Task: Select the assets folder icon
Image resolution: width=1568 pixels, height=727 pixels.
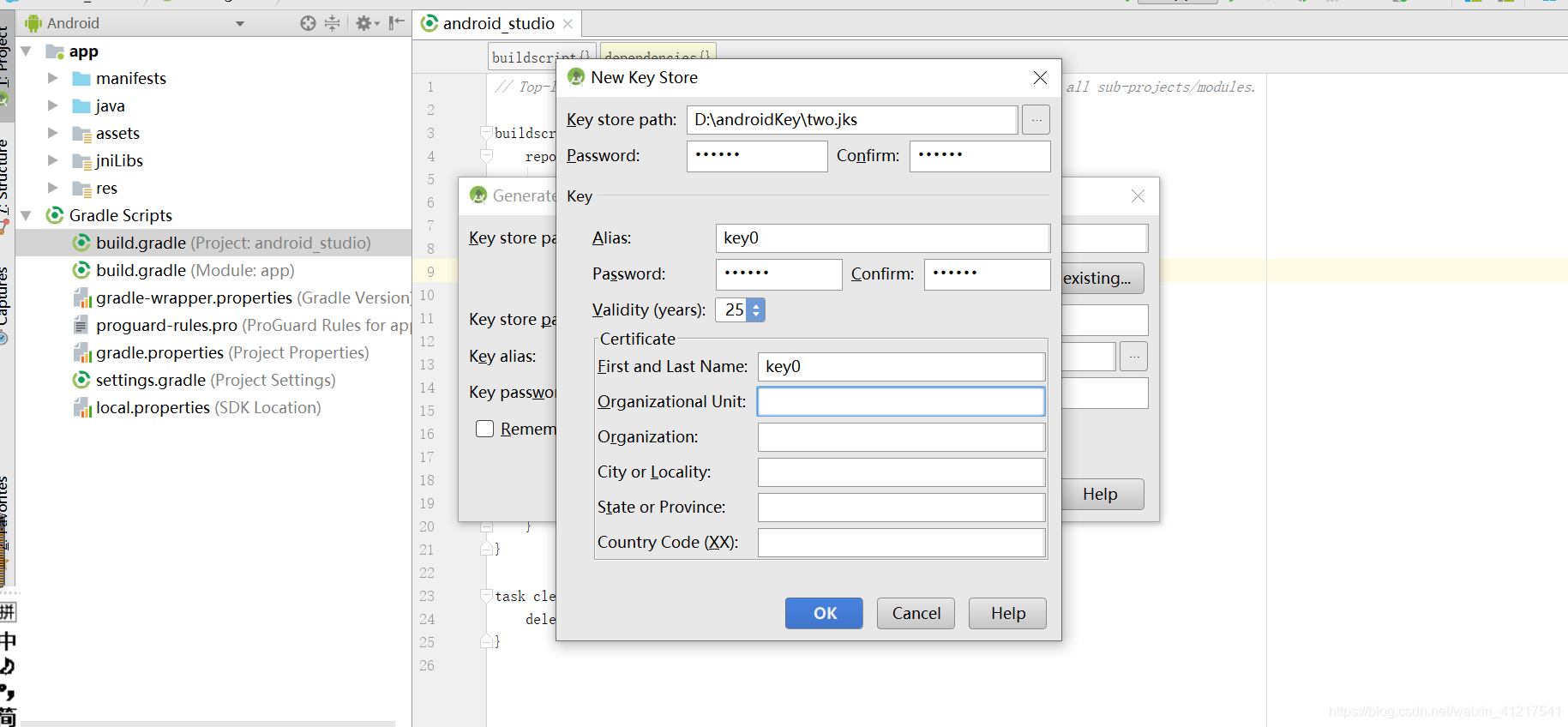Action: (81, 134)
